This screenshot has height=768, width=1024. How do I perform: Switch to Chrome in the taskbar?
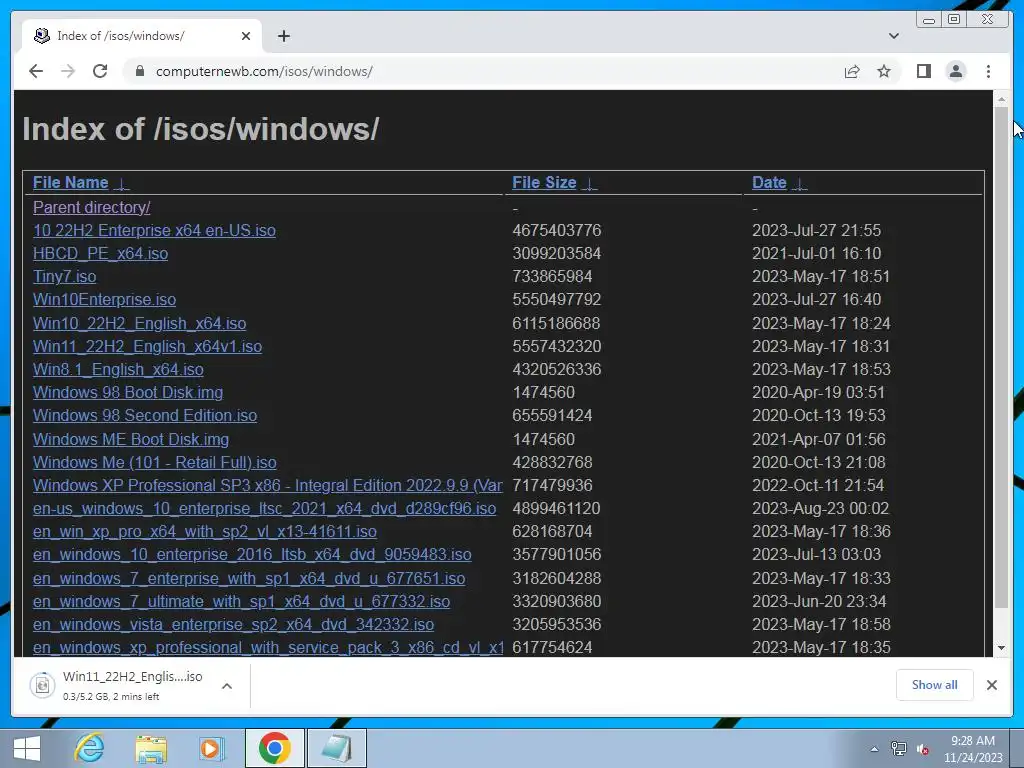click(274, 748)
